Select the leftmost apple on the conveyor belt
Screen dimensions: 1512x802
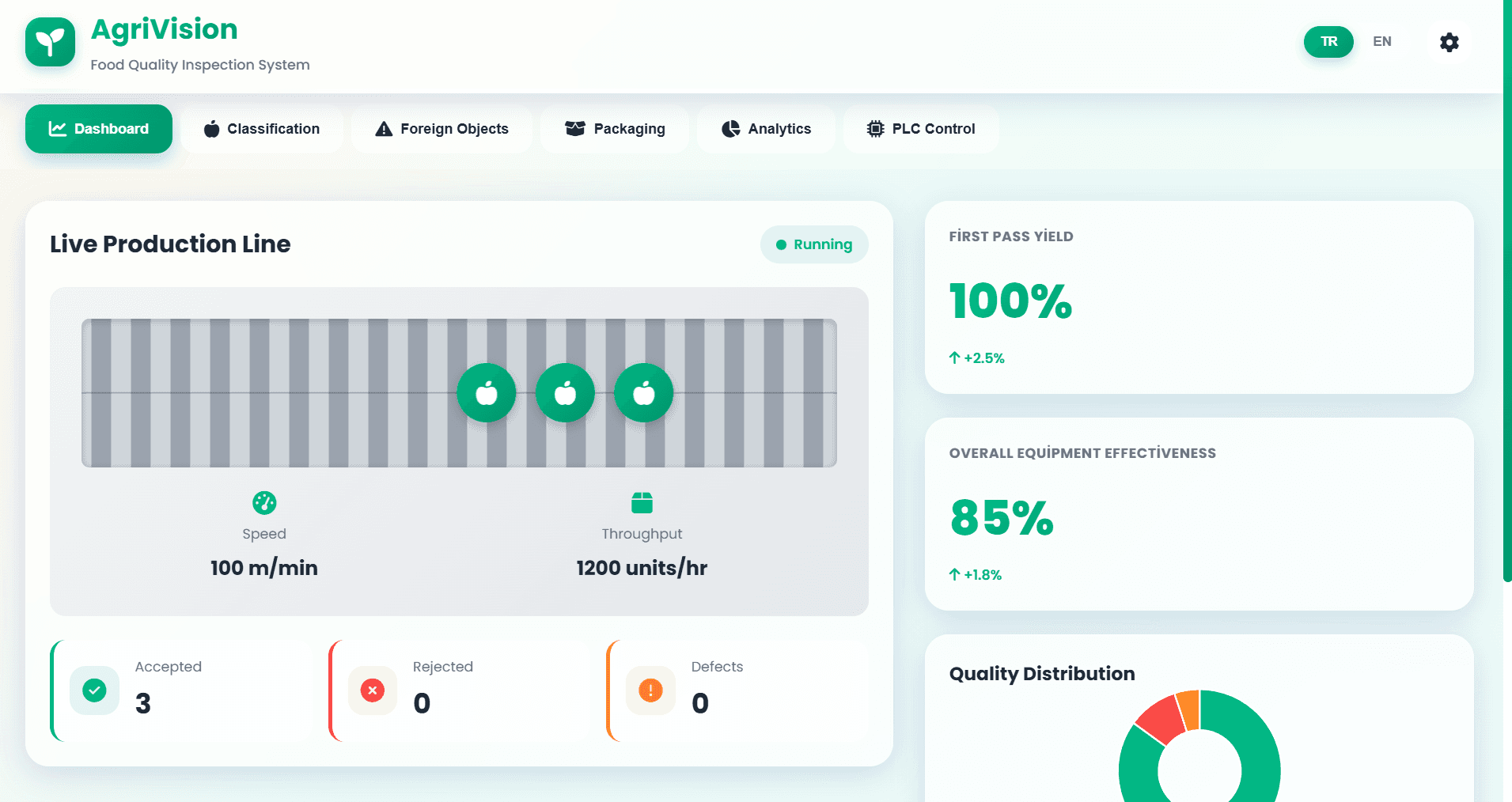click(x=487, y=393)
